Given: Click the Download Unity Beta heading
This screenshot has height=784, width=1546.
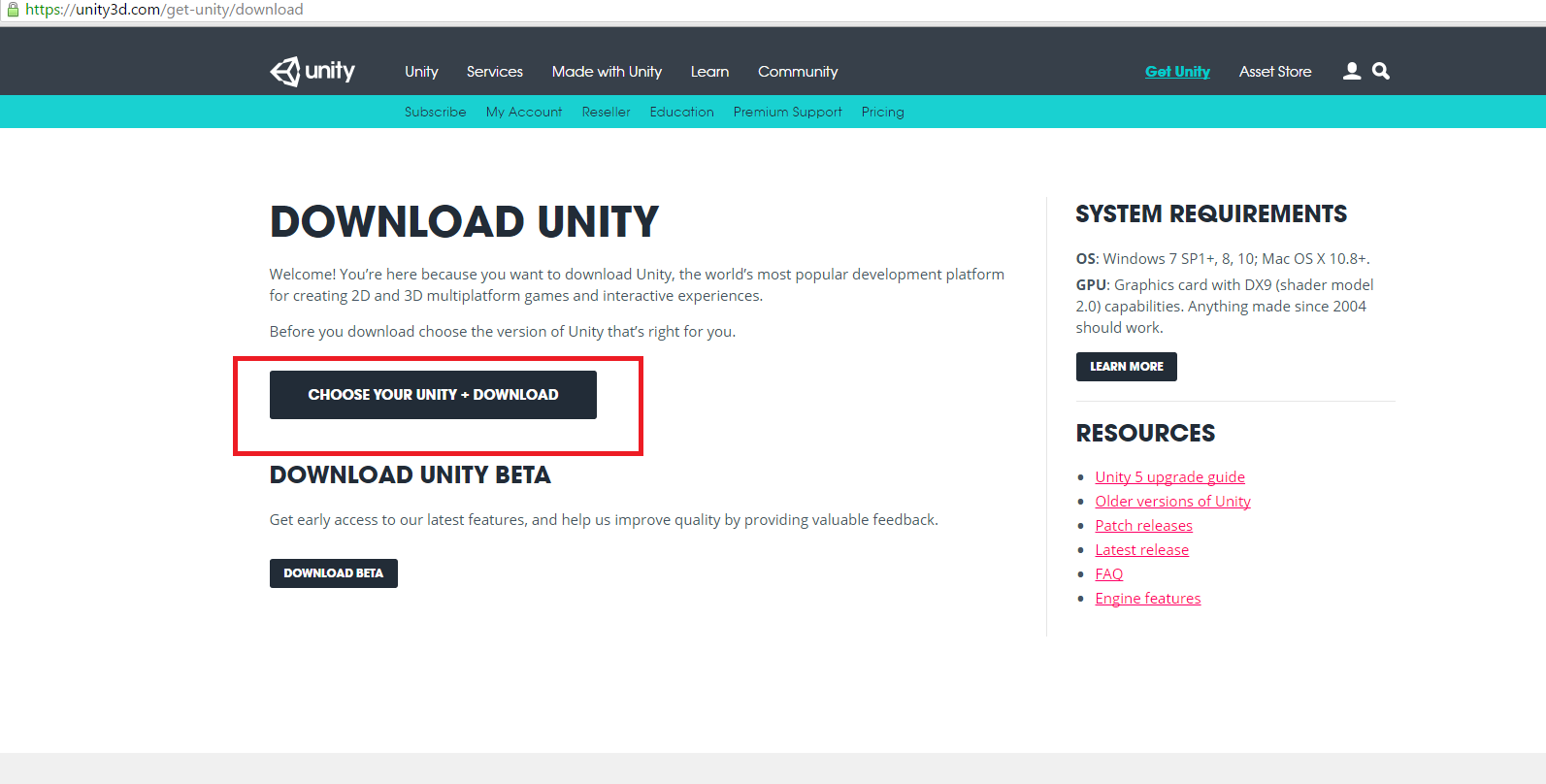Looking at the screenshot, I should [x=410, y=475].
